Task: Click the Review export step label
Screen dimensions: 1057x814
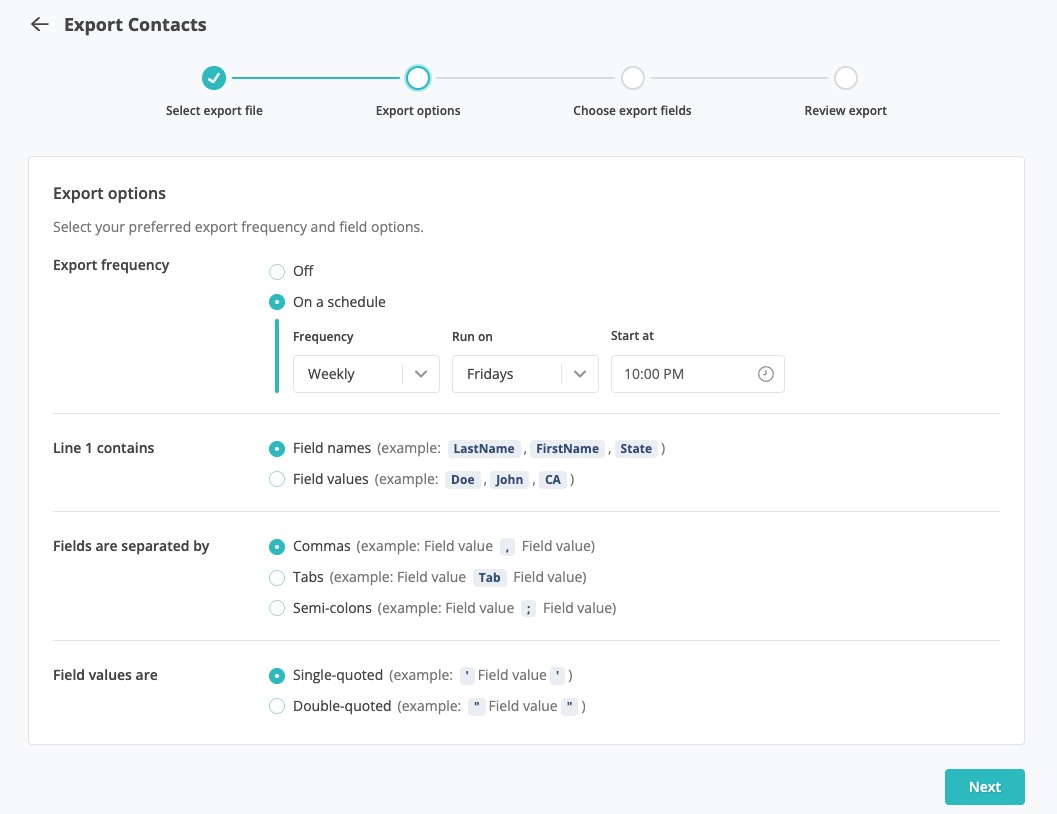Action: (x=845, y=111)
